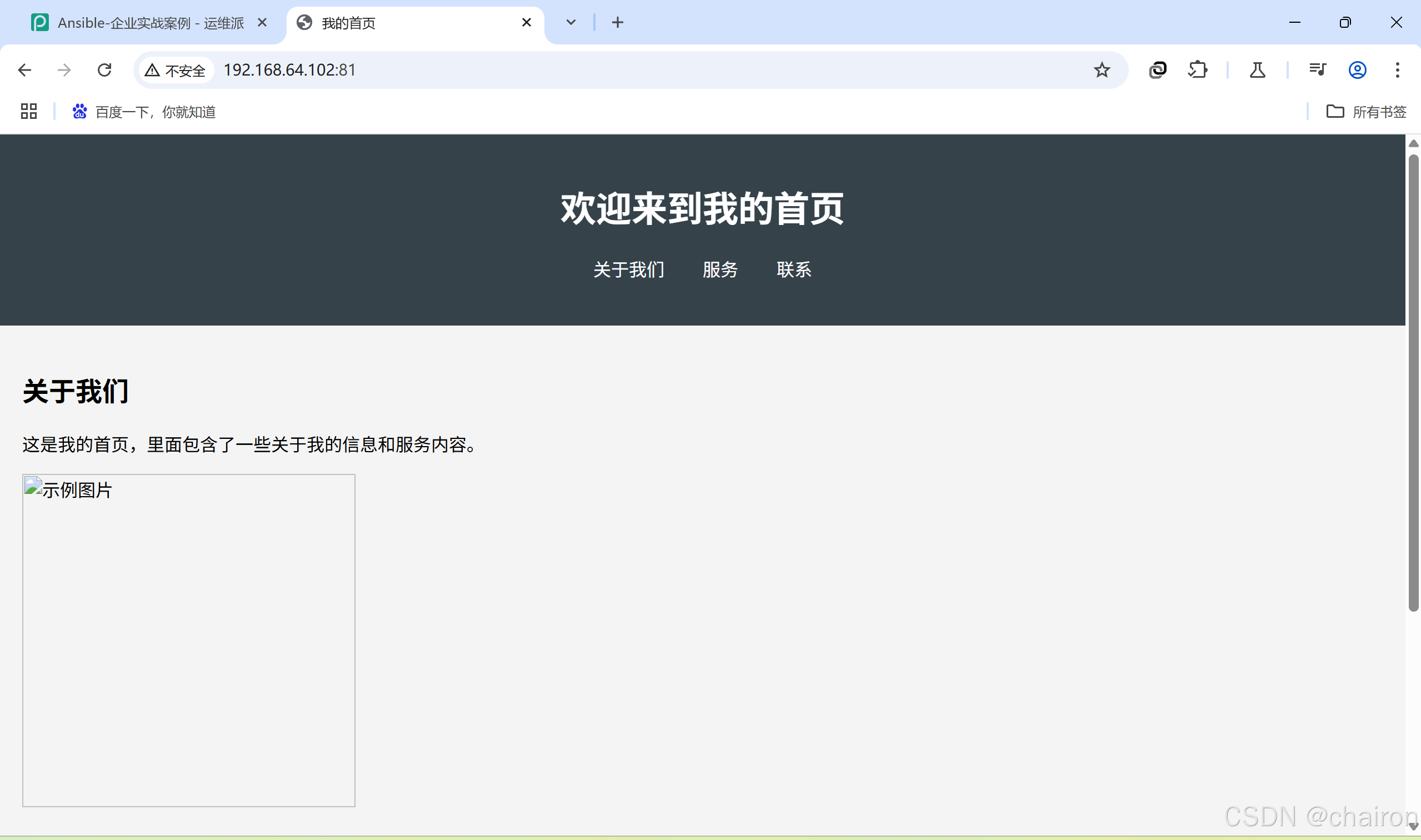1421x840 pixels.
Task: Click the 关于我们 navigation link
Action: tap(629, 270)
